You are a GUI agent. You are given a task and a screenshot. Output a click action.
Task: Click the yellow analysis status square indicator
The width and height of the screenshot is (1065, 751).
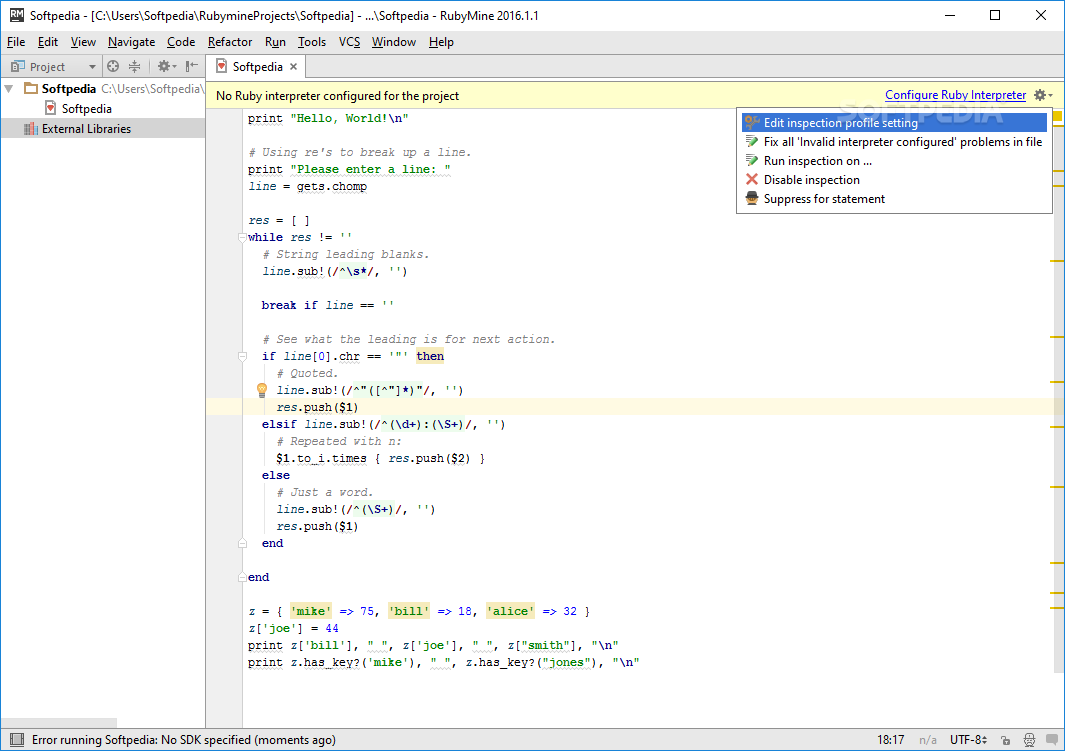point(1058,117)
